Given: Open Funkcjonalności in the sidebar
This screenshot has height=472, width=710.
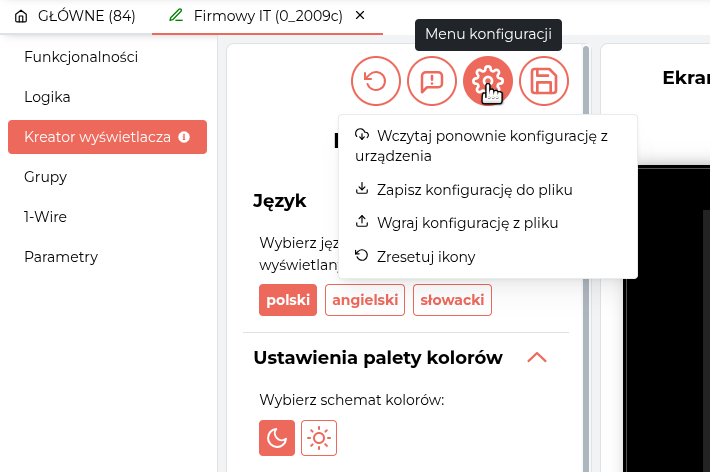Looking at the screenshot, I should point(81,57).
